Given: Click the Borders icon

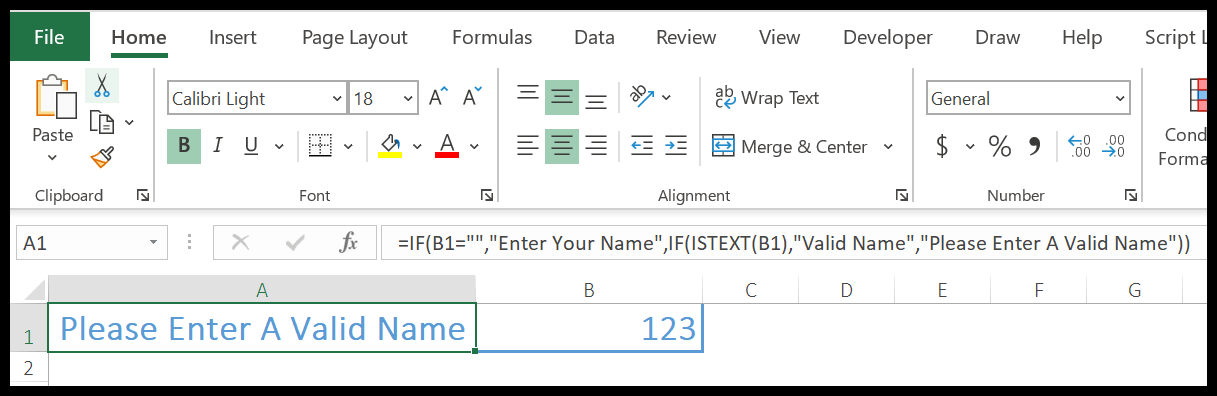Looking at the screenshot, I should (x=320, y=146).
